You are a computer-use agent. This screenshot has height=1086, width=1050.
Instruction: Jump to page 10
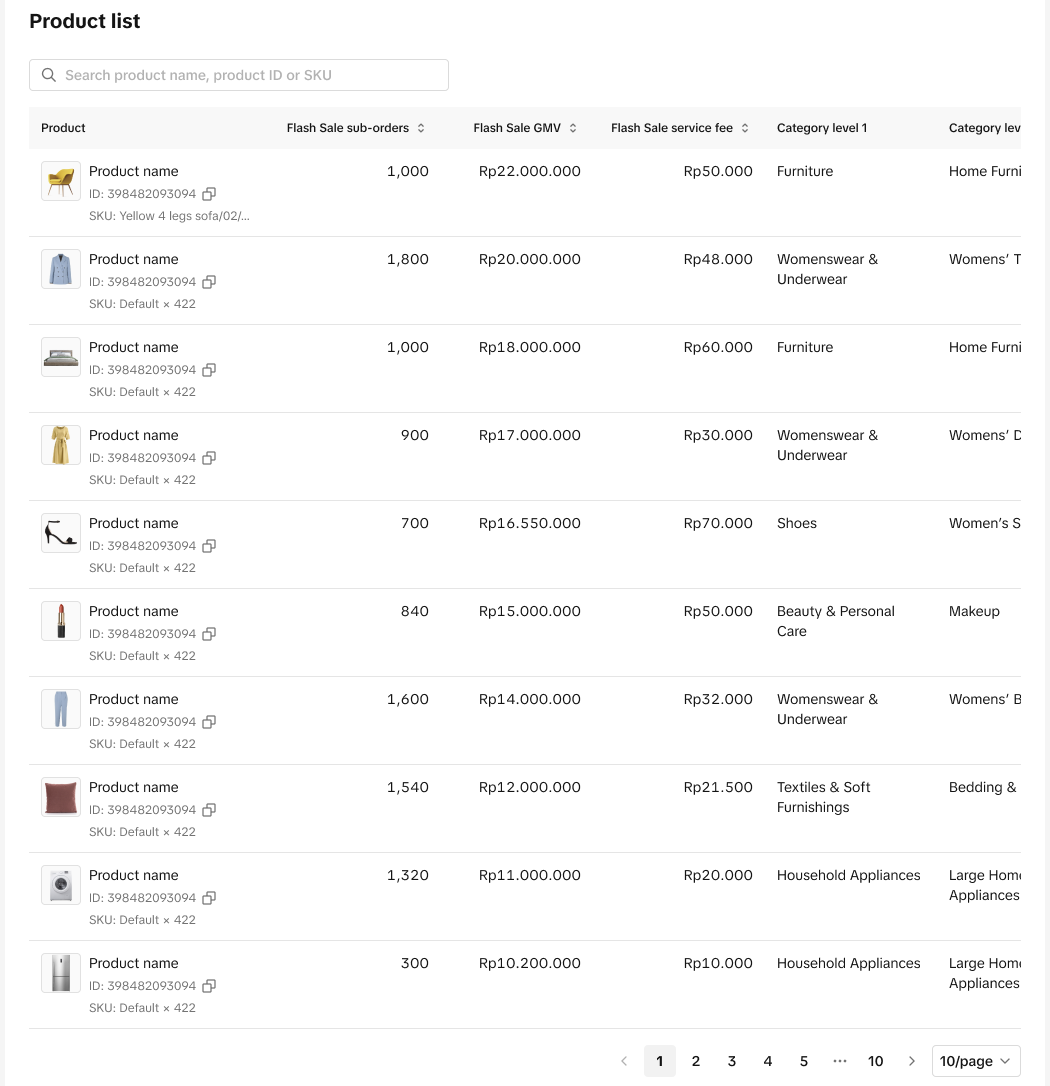click(876, 1061)
